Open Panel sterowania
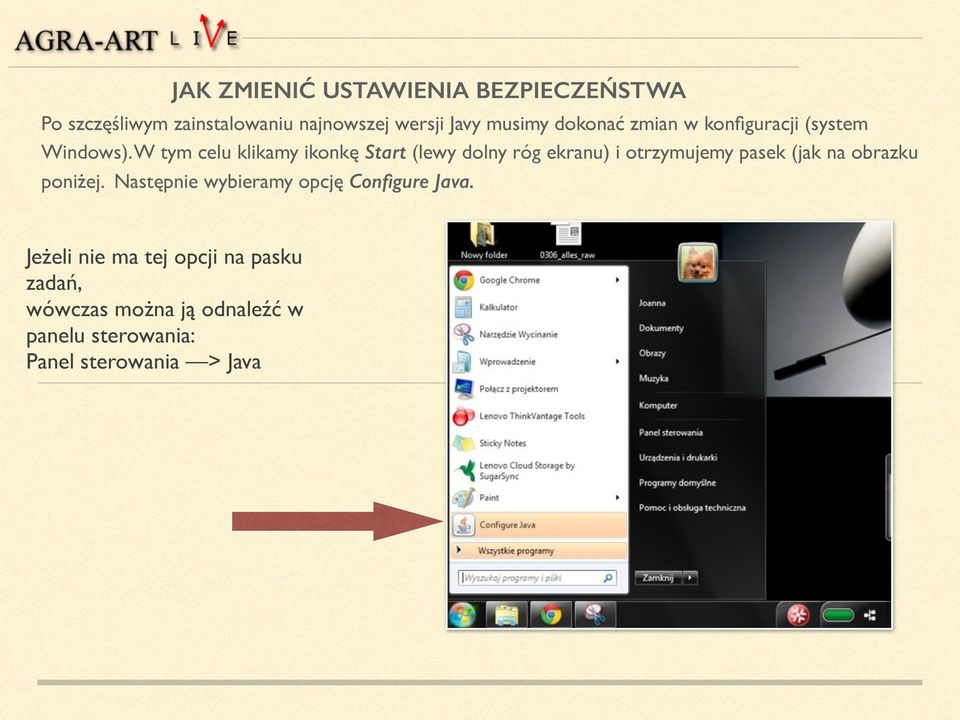960x720 pixels. (670, 432)
